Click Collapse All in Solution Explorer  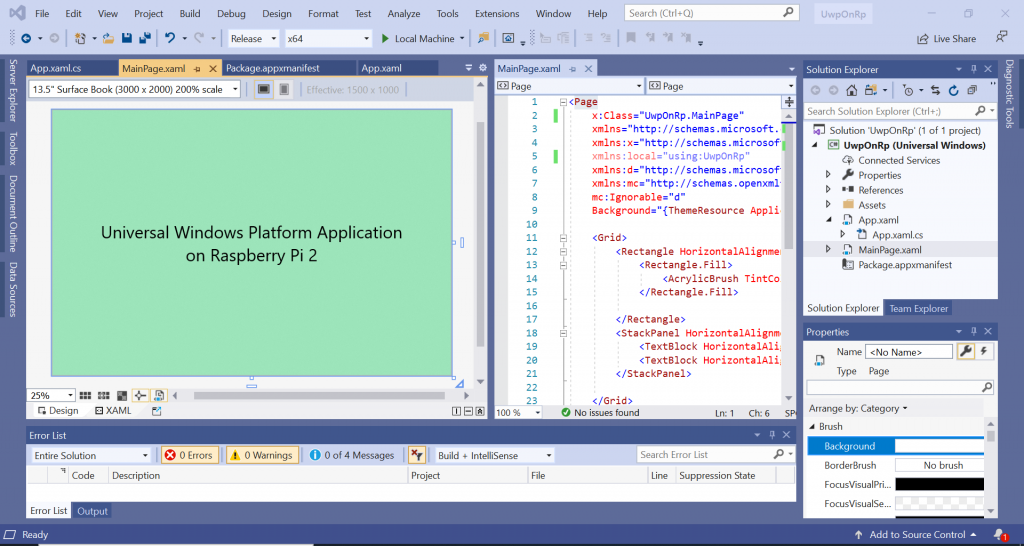972,90
